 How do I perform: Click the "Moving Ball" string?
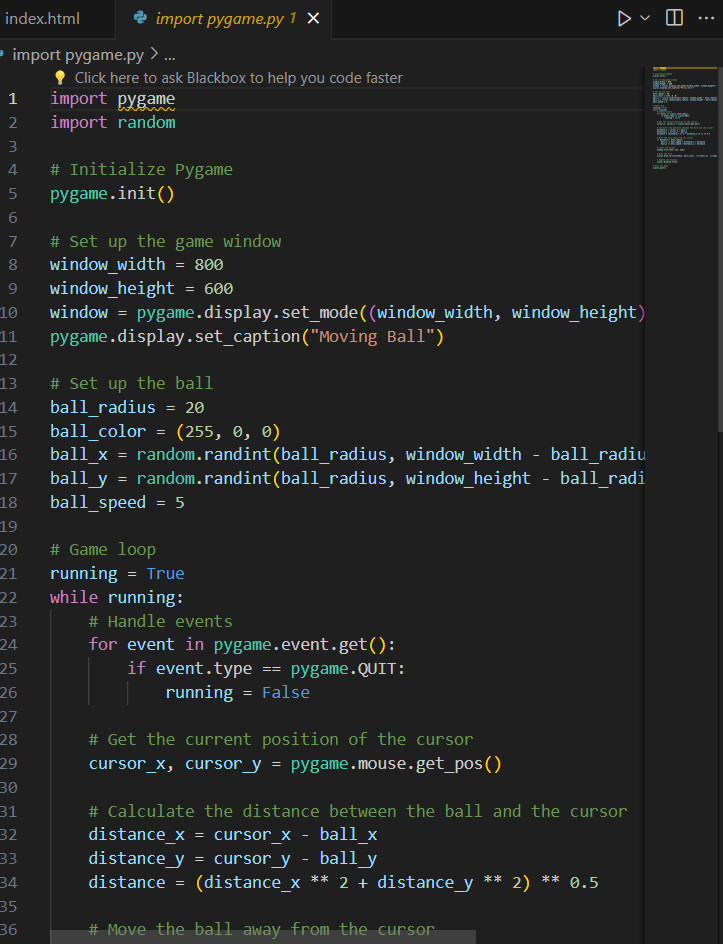coord(372,336)
